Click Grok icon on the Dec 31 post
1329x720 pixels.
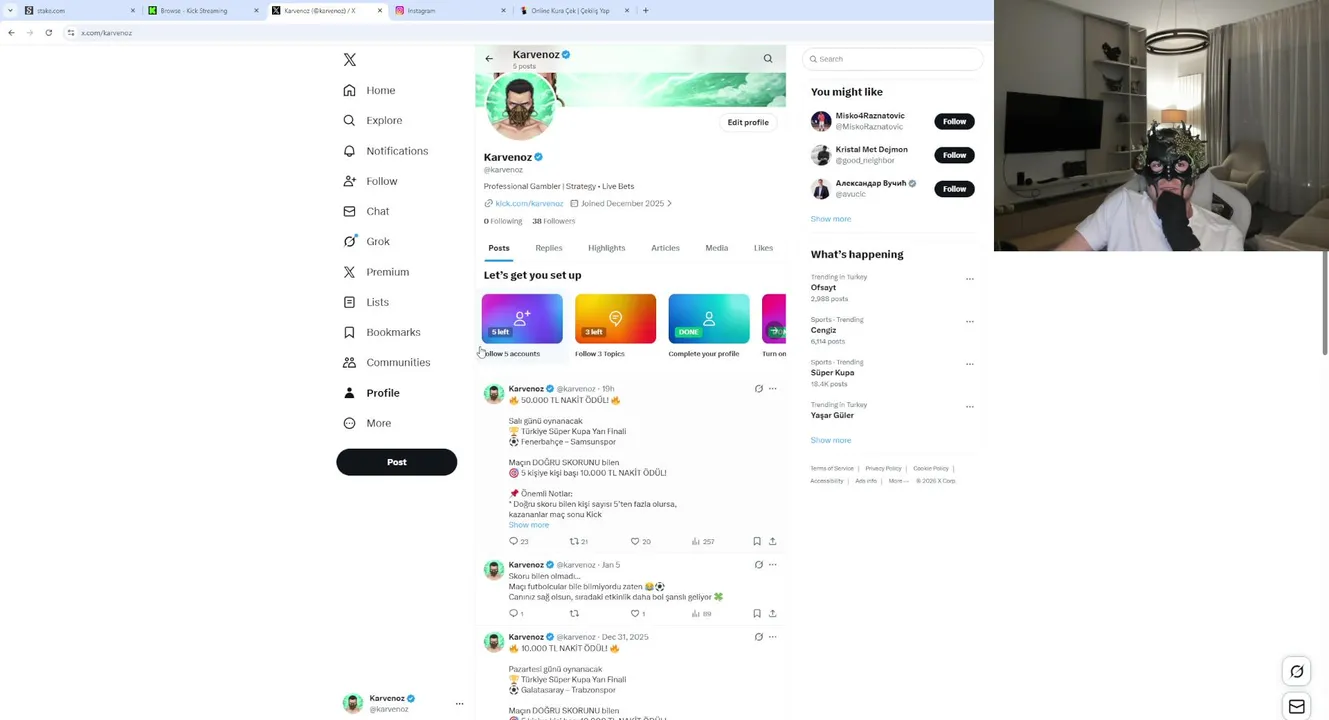pos(758,637)
